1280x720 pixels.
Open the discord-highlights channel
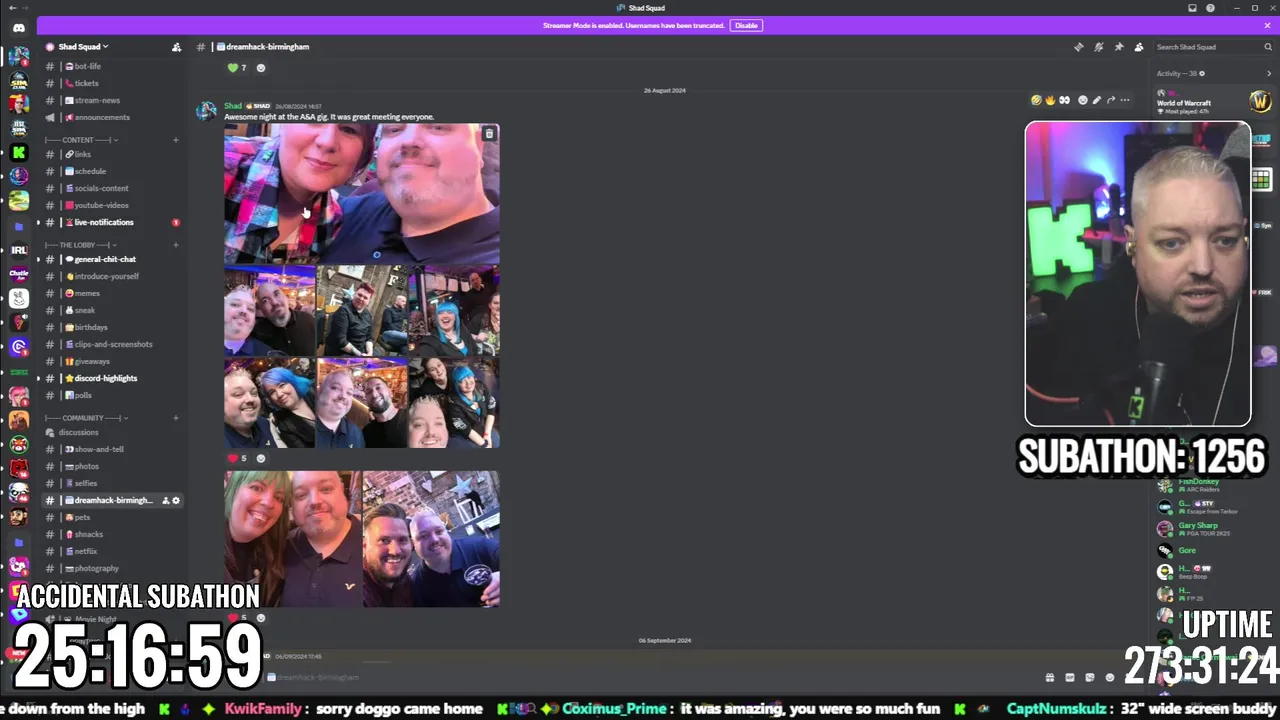click(112, 378)
